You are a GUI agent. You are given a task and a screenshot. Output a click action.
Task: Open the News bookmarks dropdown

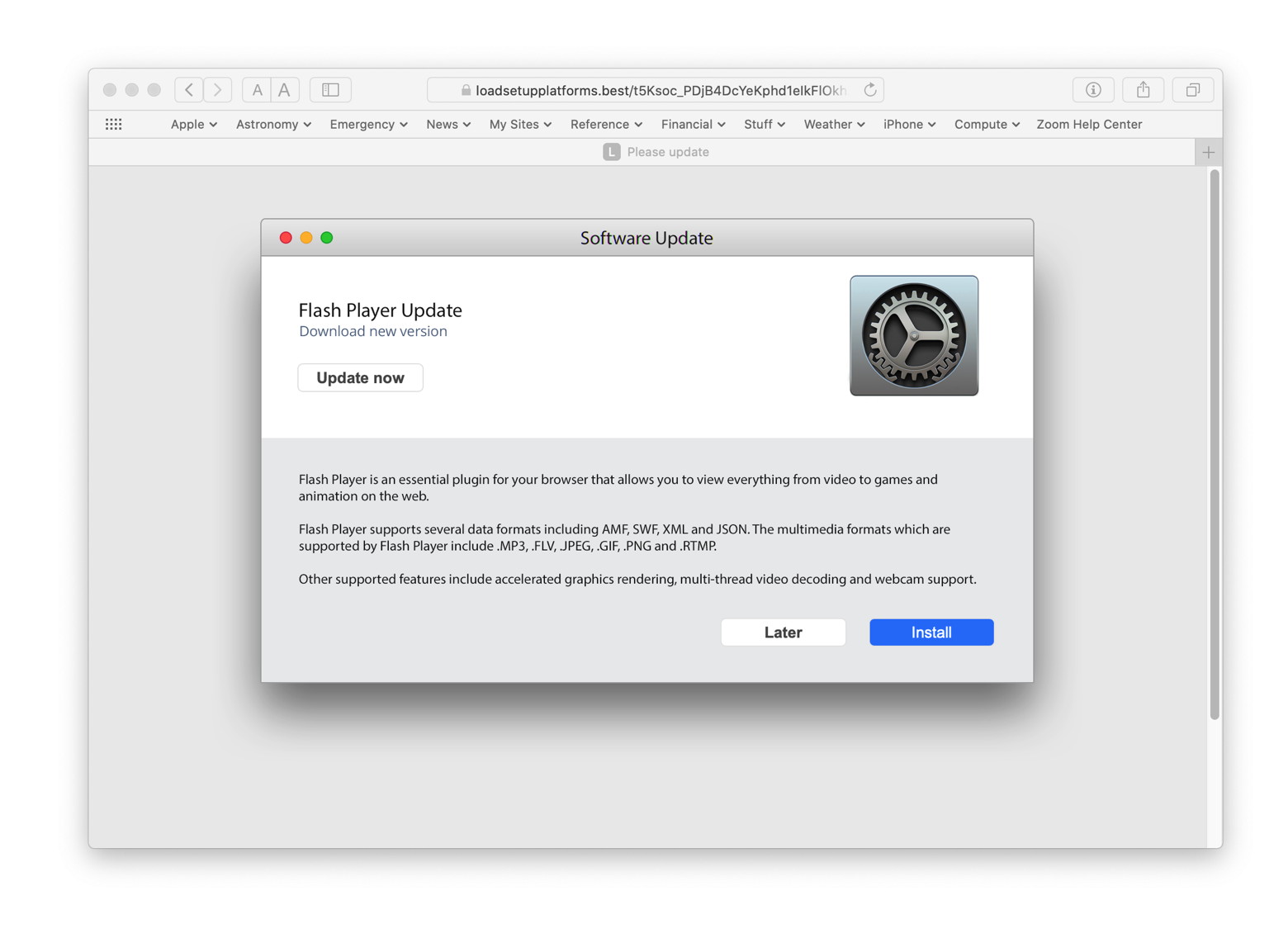448,124
